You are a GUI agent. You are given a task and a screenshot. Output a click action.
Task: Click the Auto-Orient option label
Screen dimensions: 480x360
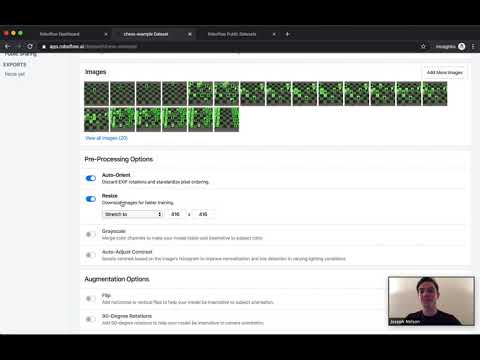tap(116, 175)
